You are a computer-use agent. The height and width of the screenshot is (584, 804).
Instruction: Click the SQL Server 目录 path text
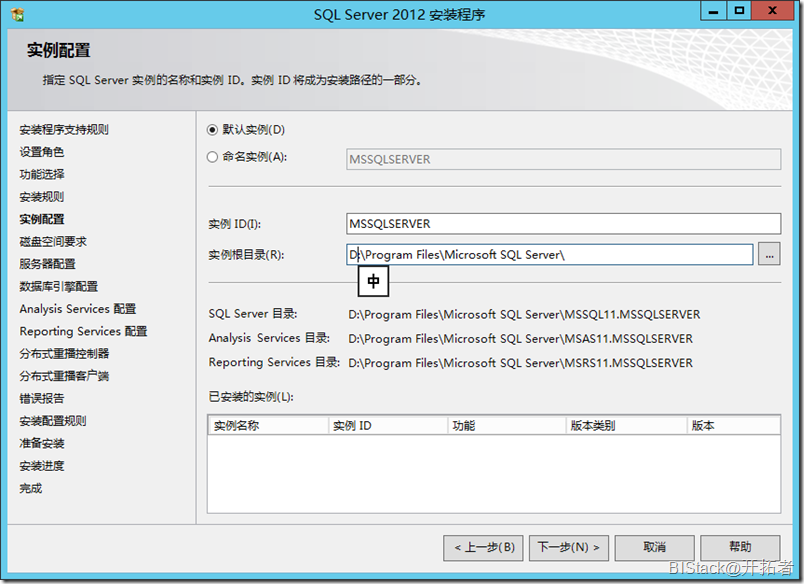pyautogui.click(x=524, y=314)
